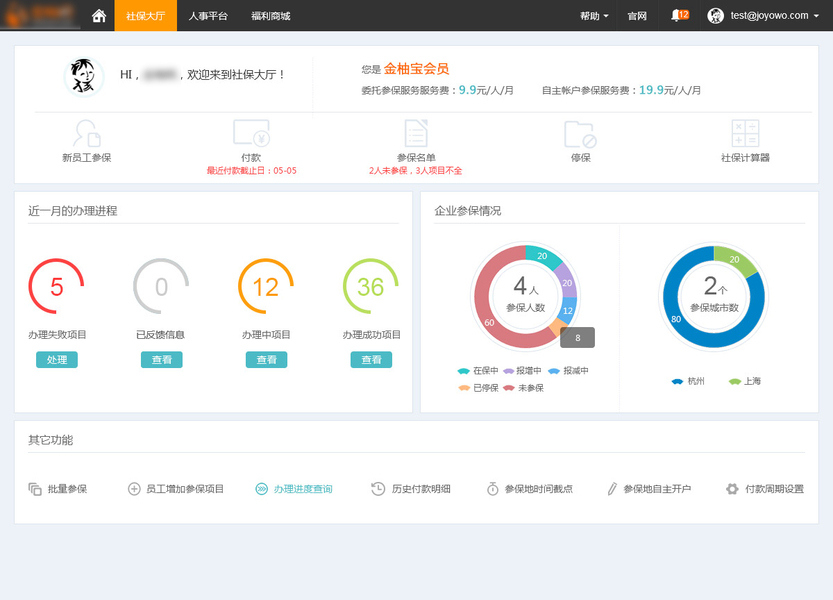The height and width of the screenshot is (600, 833).
Task: Go to the home icon in navbar
Action: (x=99, y=16)
